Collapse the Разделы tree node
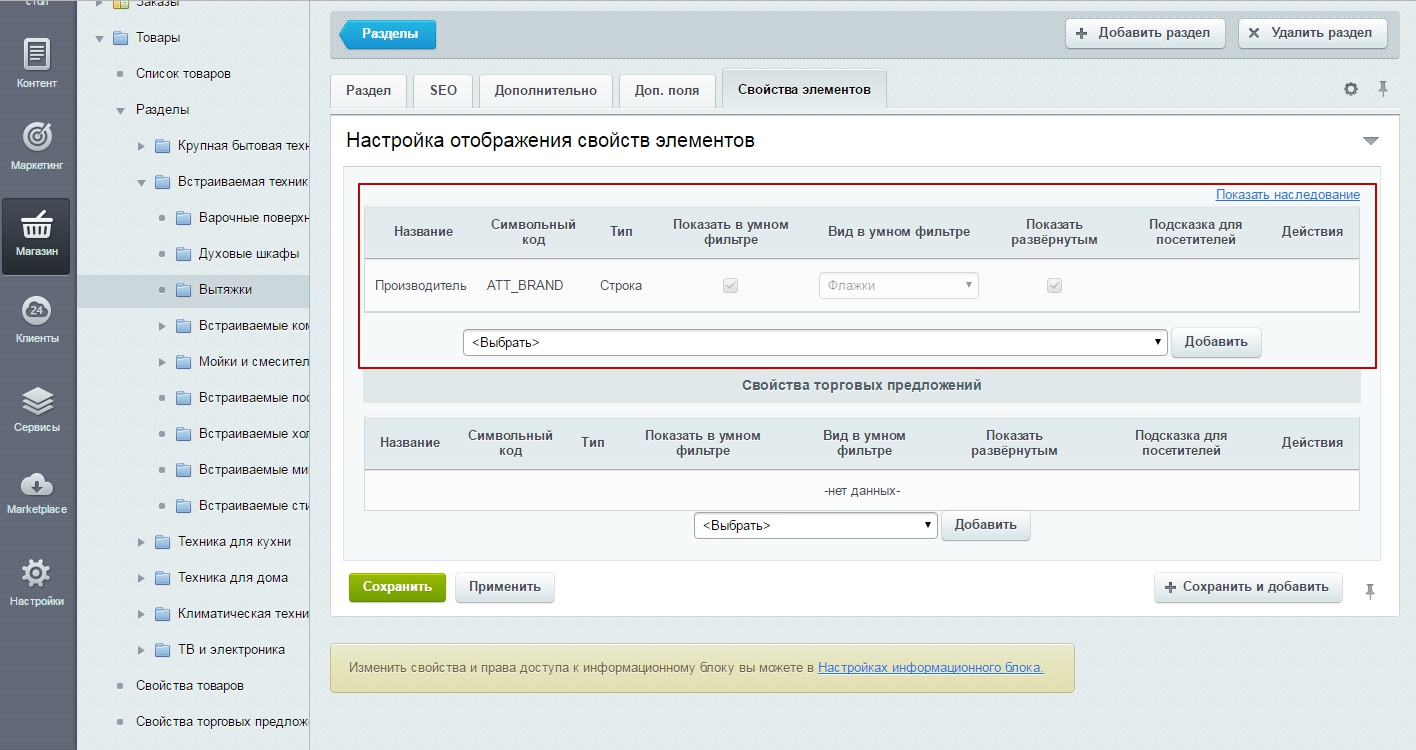1416x750 pixels. [x=120, y=110]
